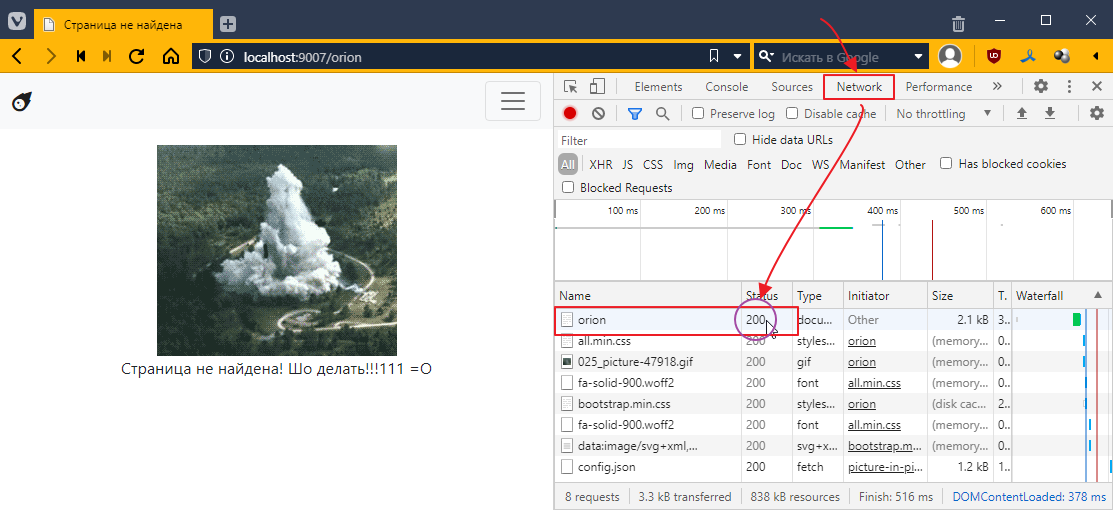Activate the inspect element picker

570,87
